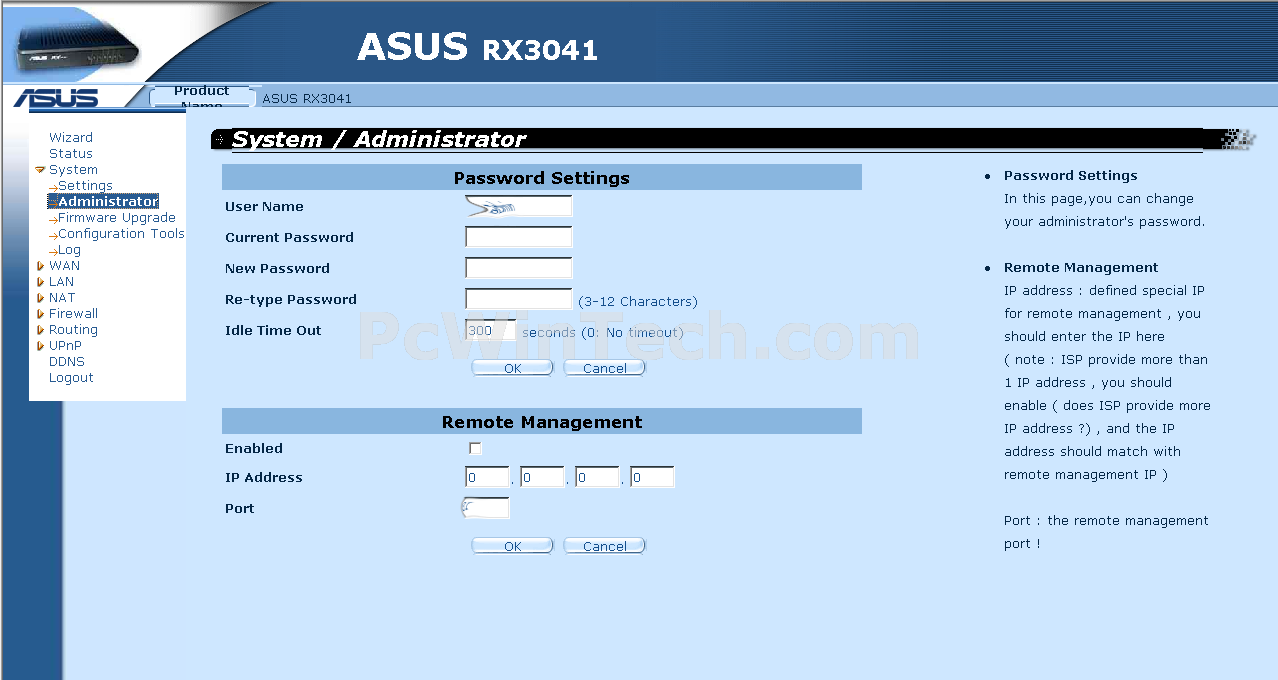
Task: Click the ASUS logo
Action: click(56, 98)
